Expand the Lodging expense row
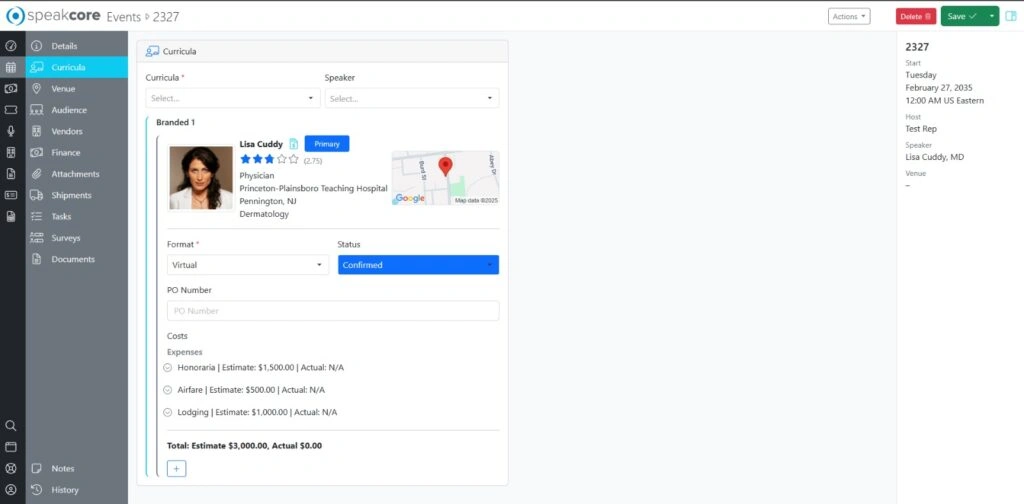This screenshot has height=504, width=1024. 168,412
